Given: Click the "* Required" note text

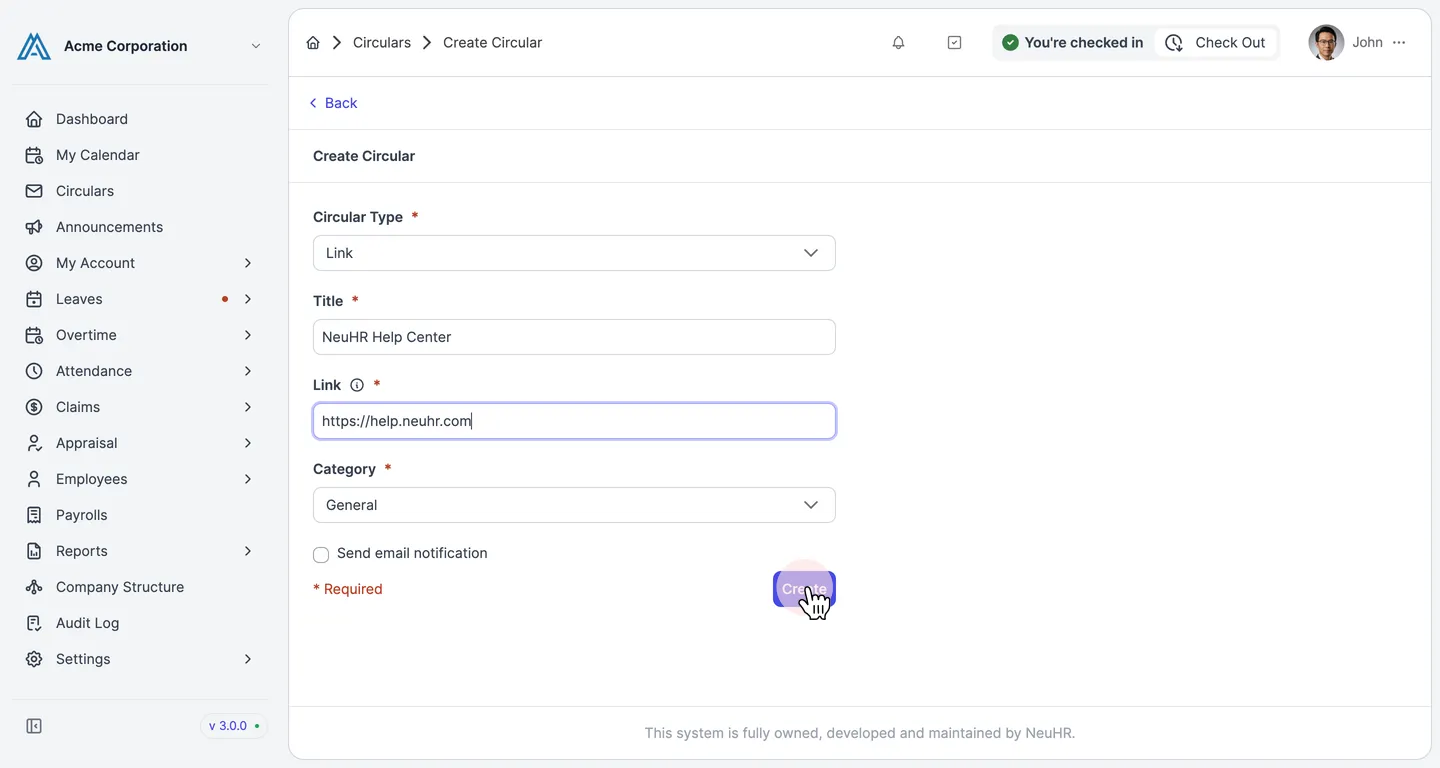Looking at the screenshot, I should click(x=348, y=589).
